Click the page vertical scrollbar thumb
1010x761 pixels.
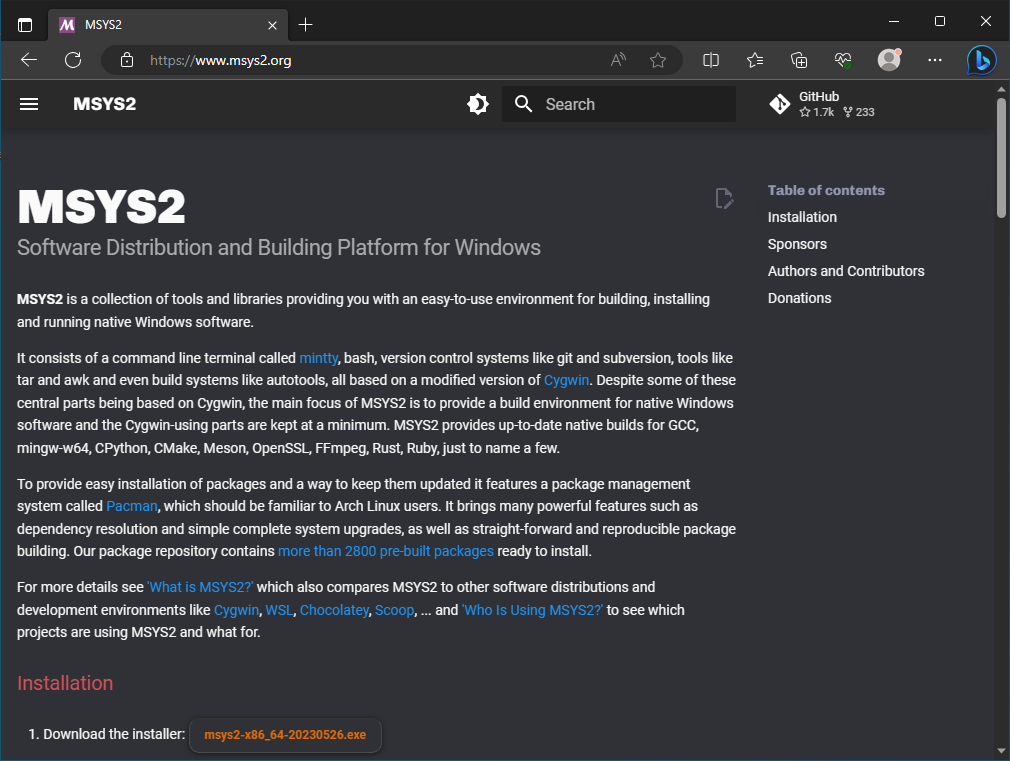tap(1001, 158)
